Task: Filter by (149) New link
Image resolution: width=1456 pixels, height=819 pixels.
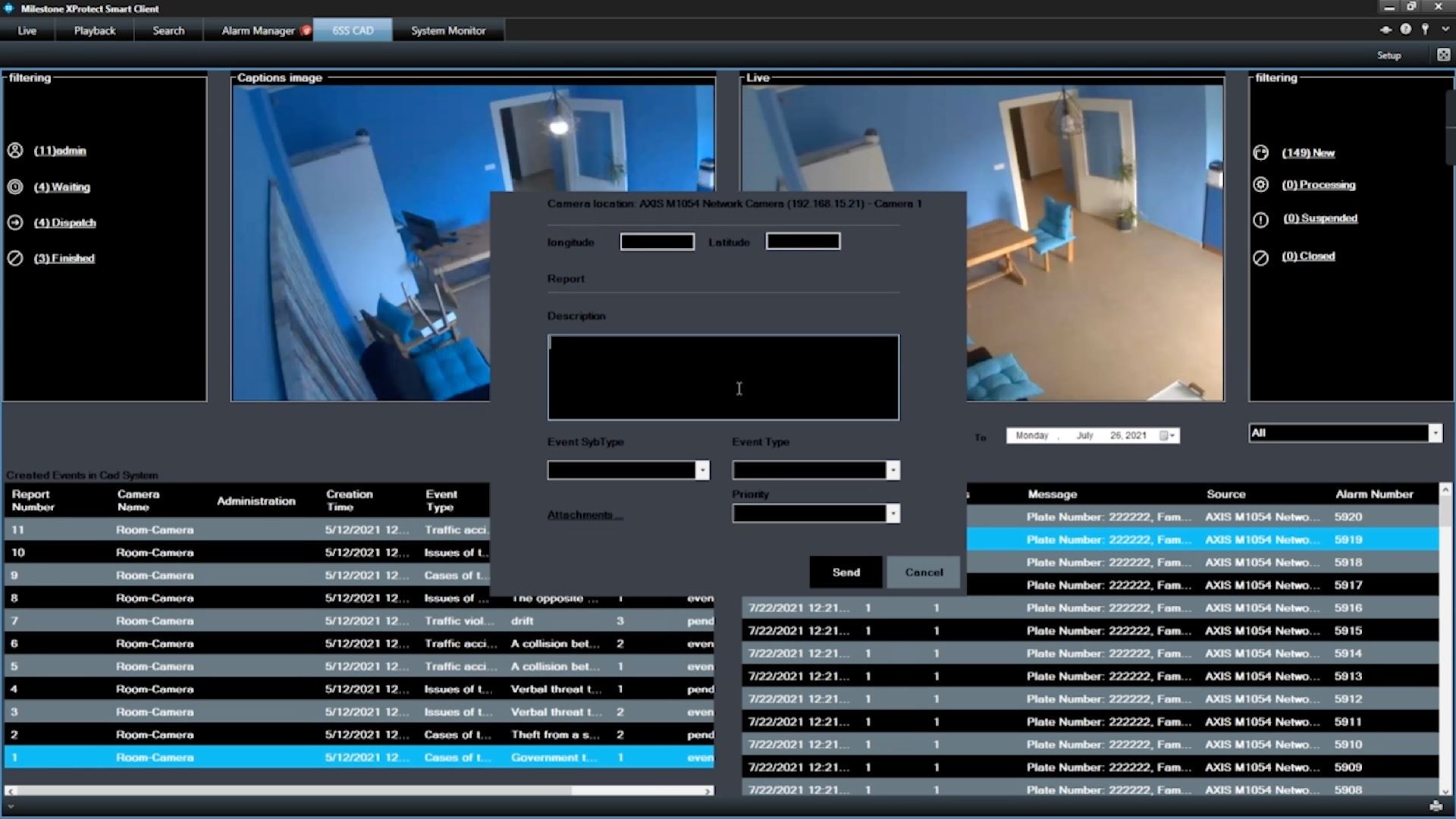Action: coord(1308,153)
